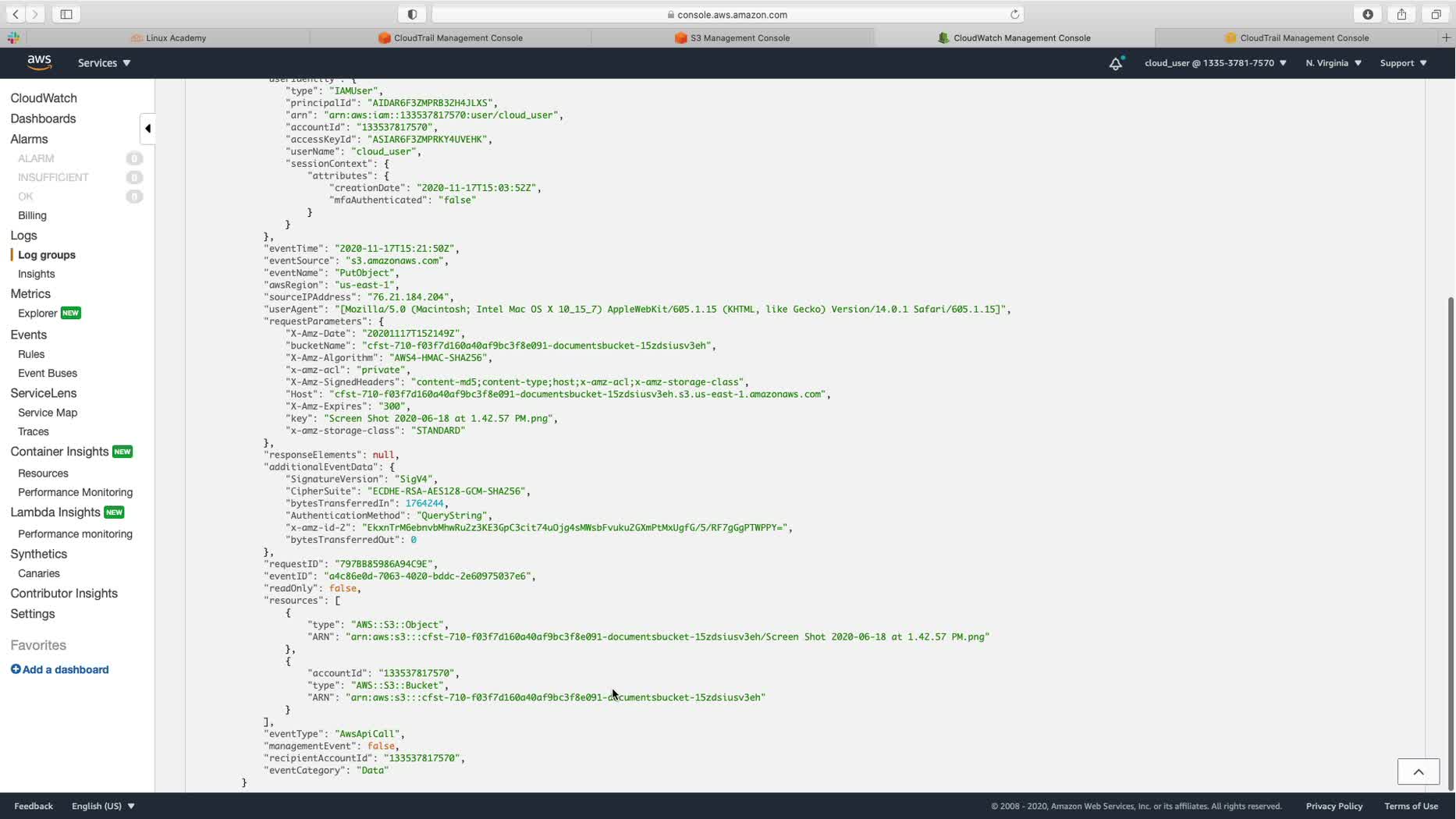Go to AWS home via logo
This screenshot has width=1456, height=819.
click(x=39, y=62)
